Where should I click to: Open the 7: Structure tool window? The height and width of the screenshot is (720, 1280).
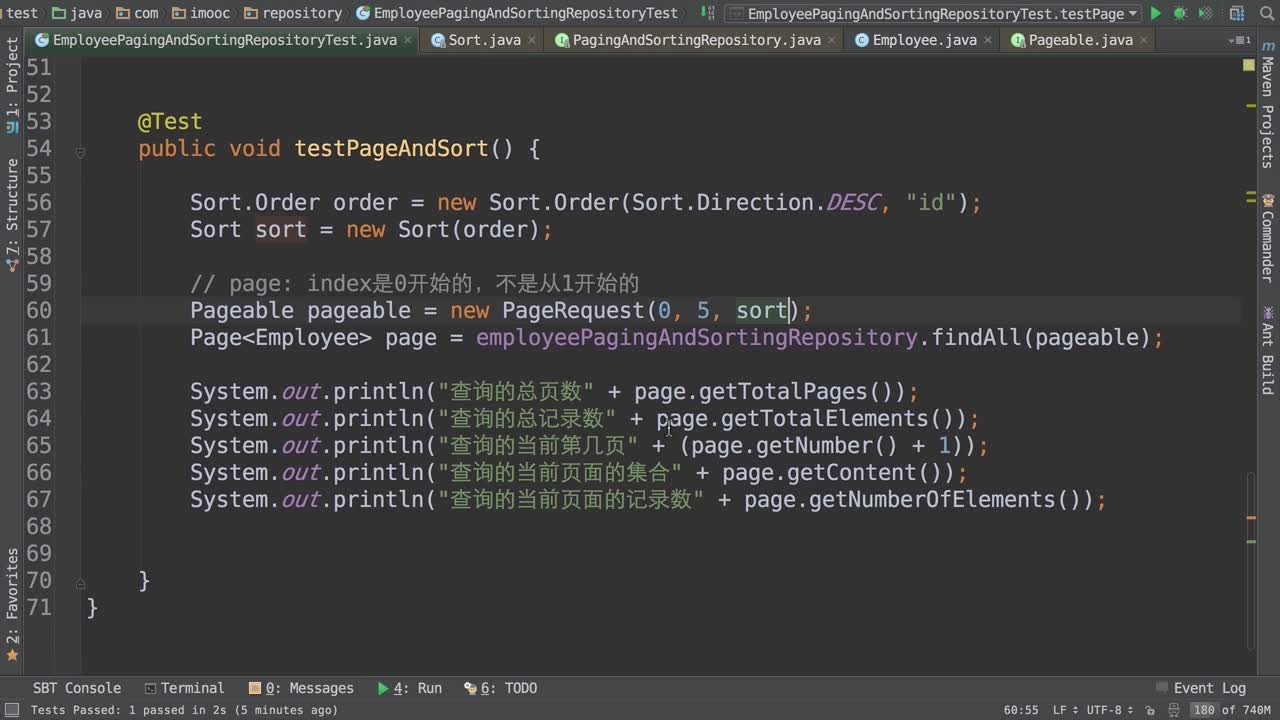pyautogui.click(x=12, y=215)
